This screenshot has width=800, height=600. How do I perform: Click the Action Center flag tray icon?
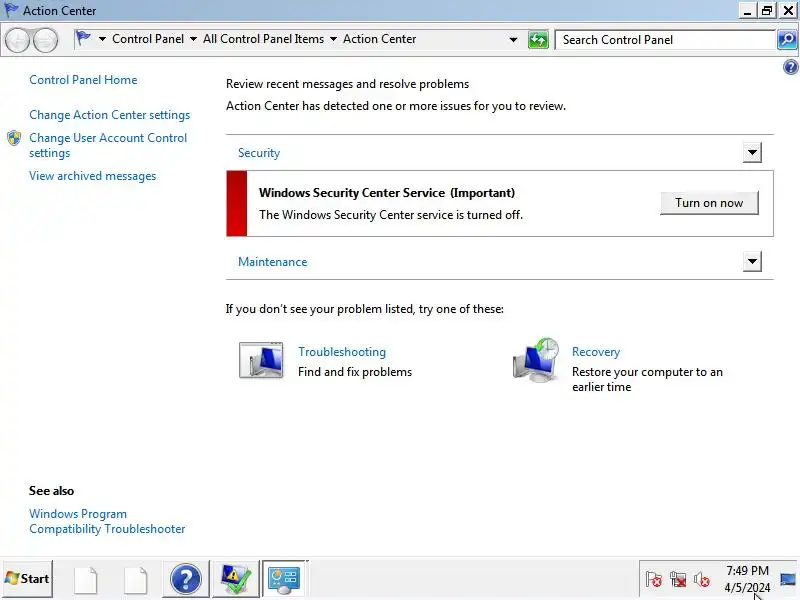tap(654, 580)
